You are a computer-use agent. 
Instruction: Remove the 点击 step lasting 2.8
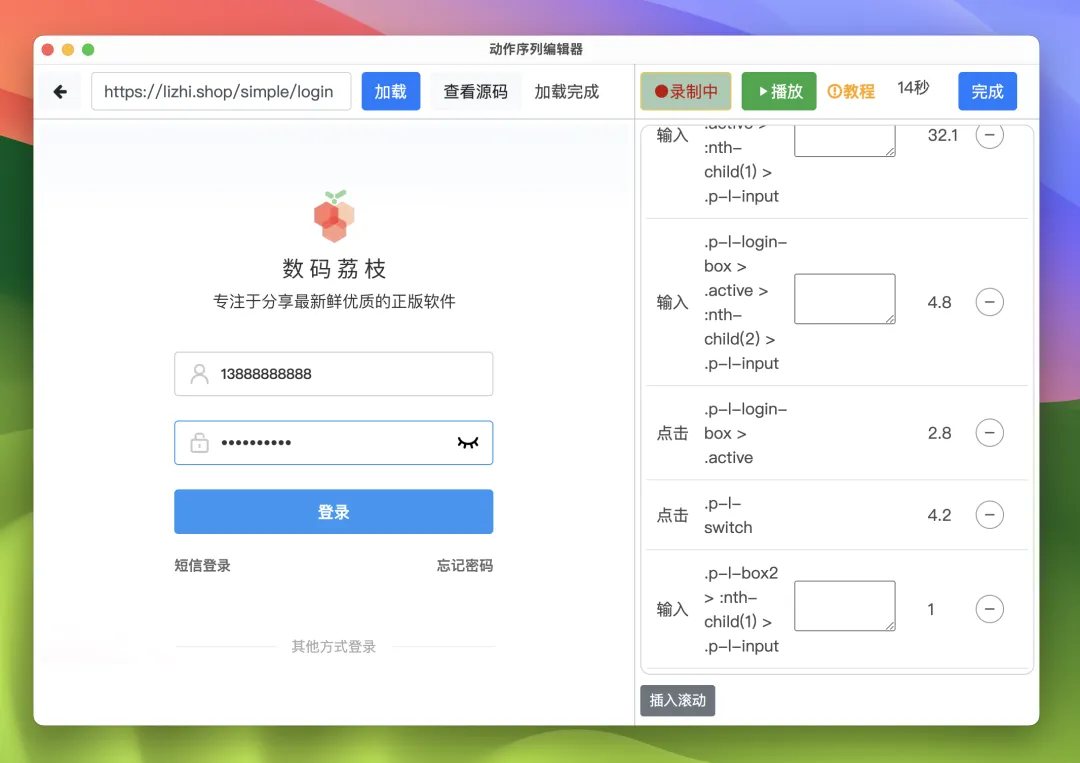pos(989,432)
